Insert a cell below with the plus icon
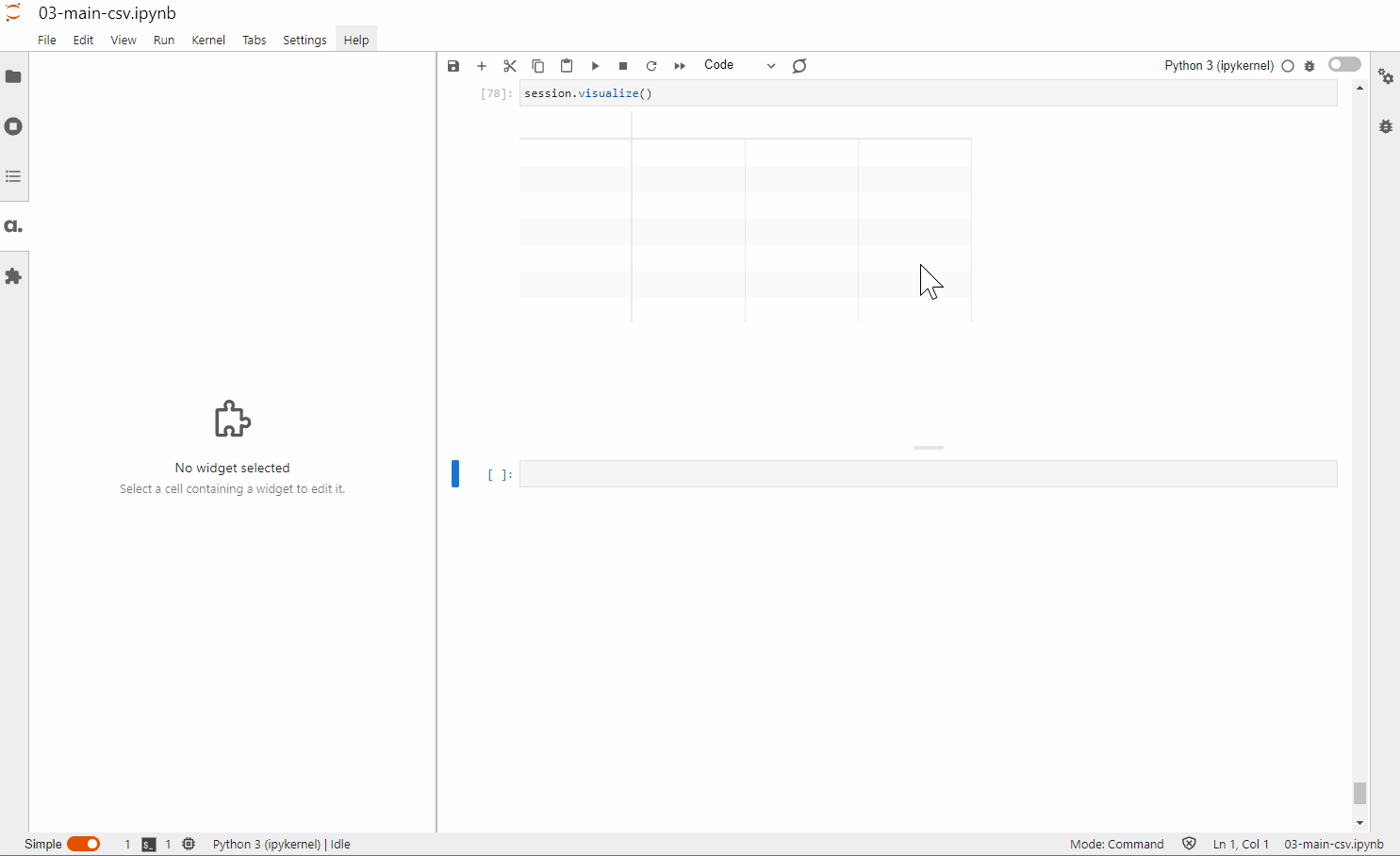The image size is (1400, 856). [x=482, y=66]
